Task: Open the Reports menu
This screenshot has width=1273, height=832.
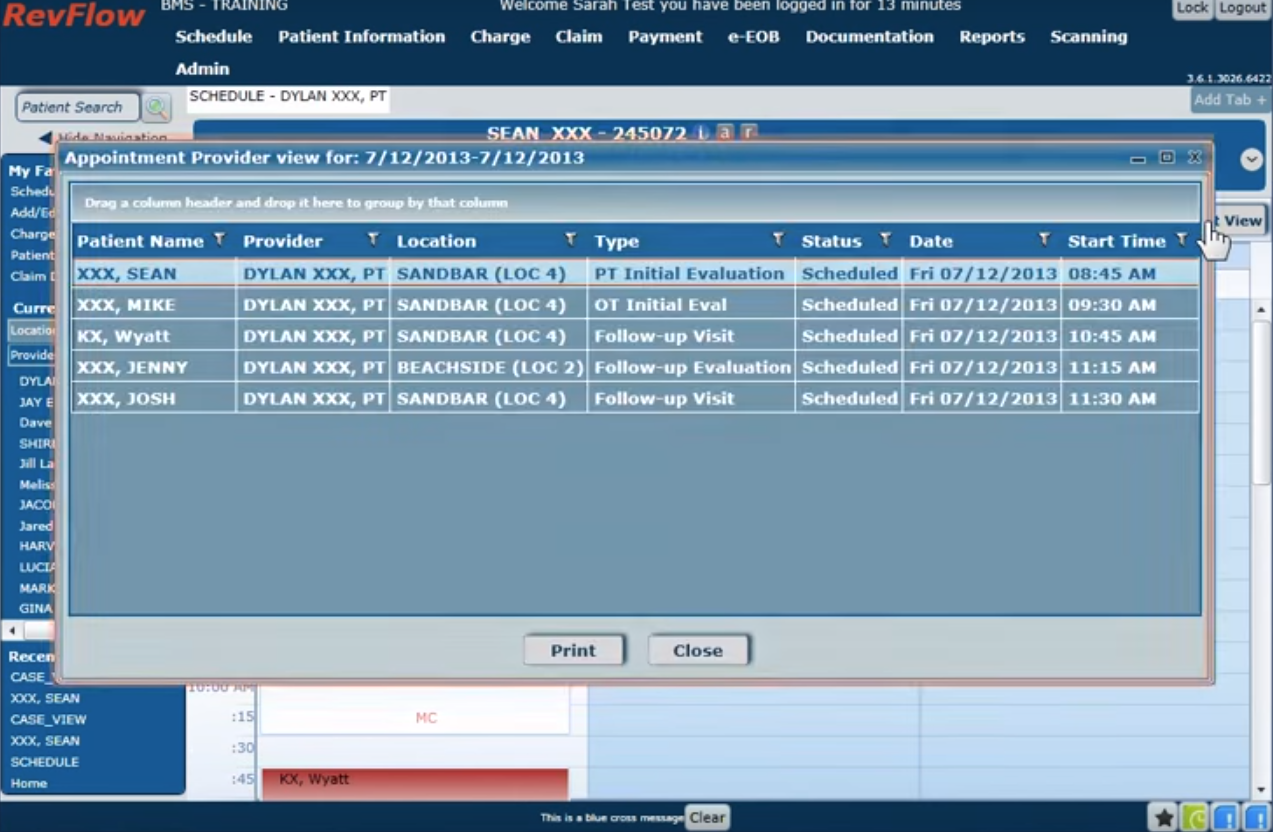Action: [x=992, y=37]
